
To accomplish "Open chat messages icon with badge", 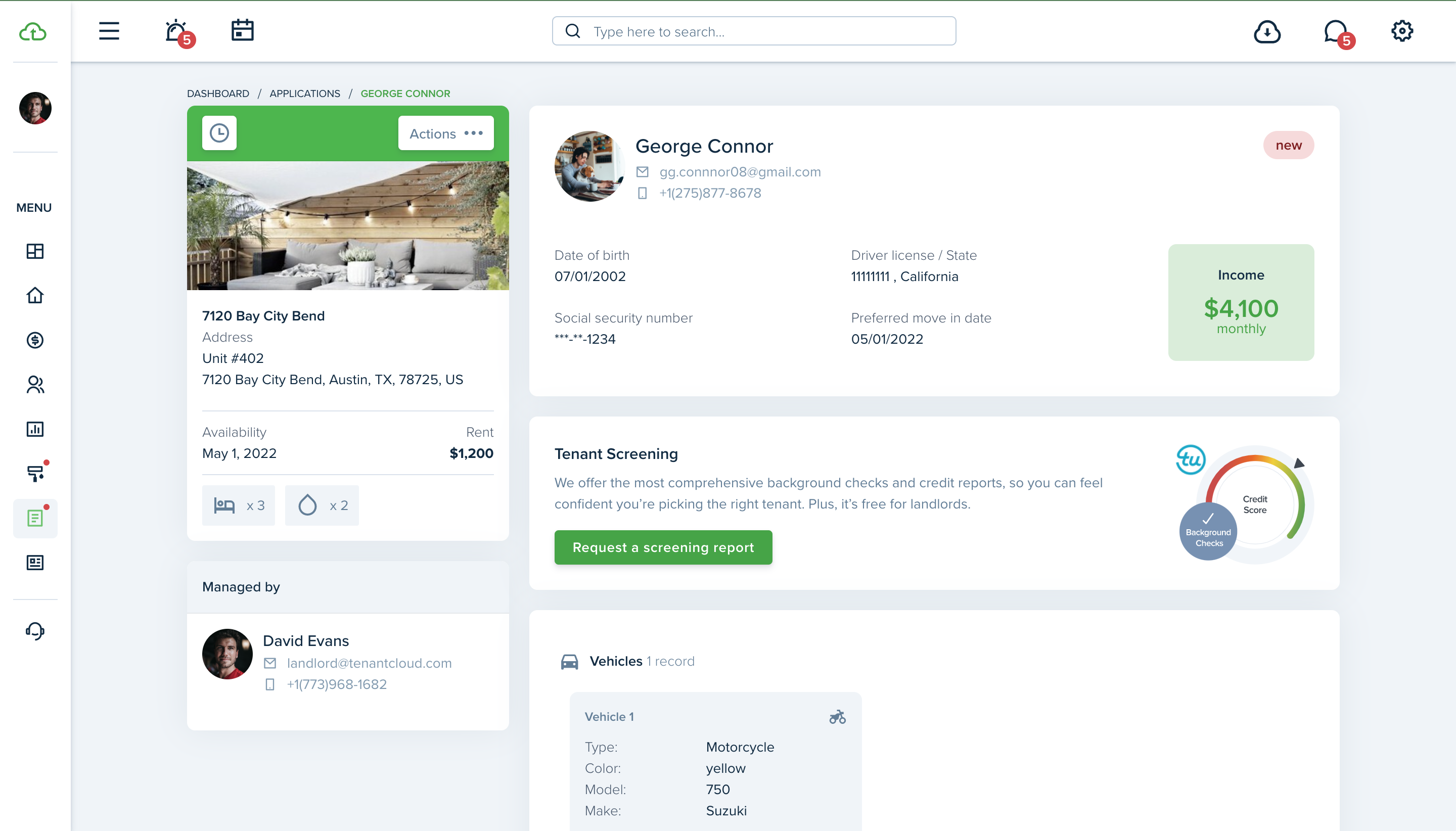I will point(1335,32).
